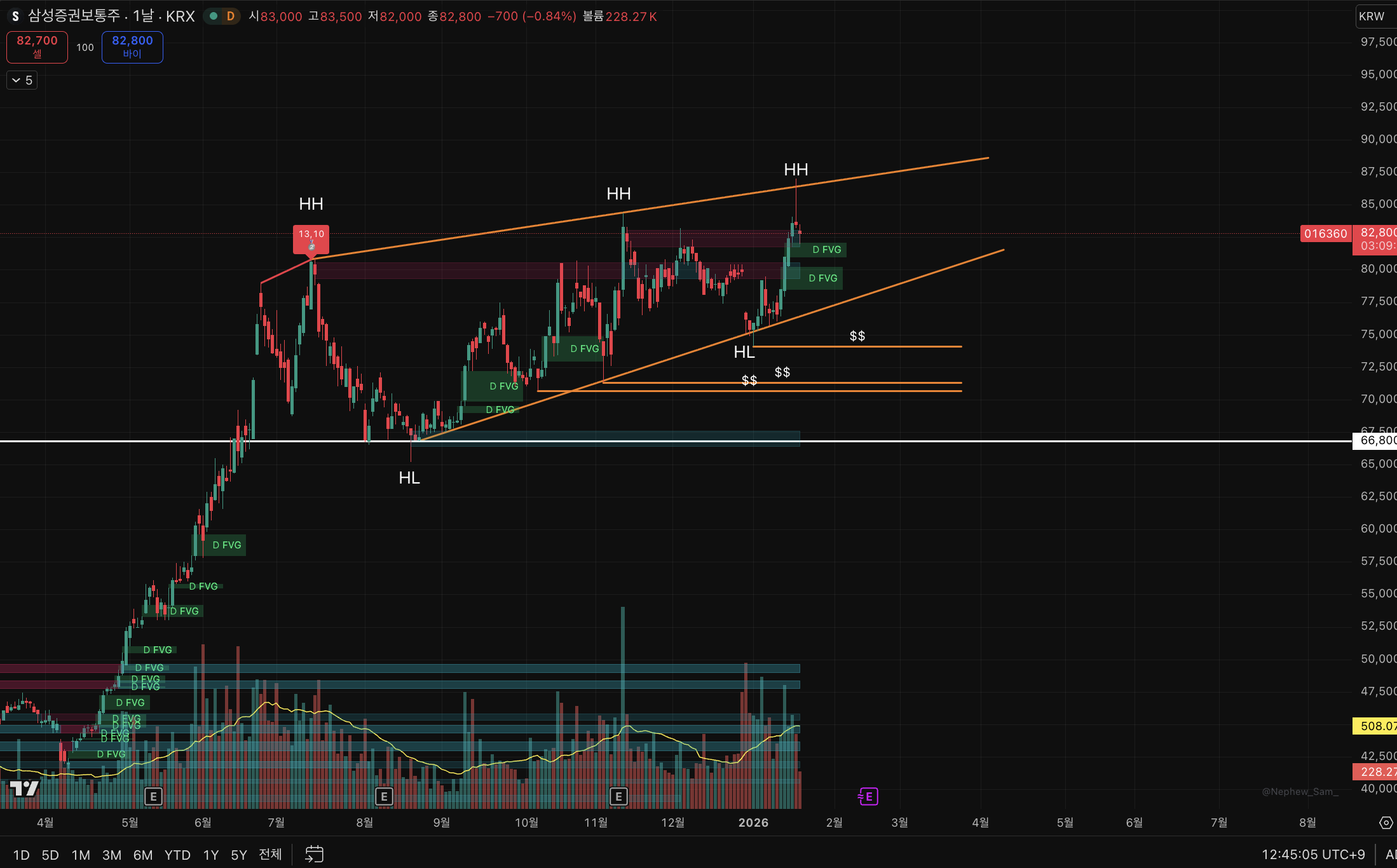Open chart settings gear icon

click(x=1386, y=823)
